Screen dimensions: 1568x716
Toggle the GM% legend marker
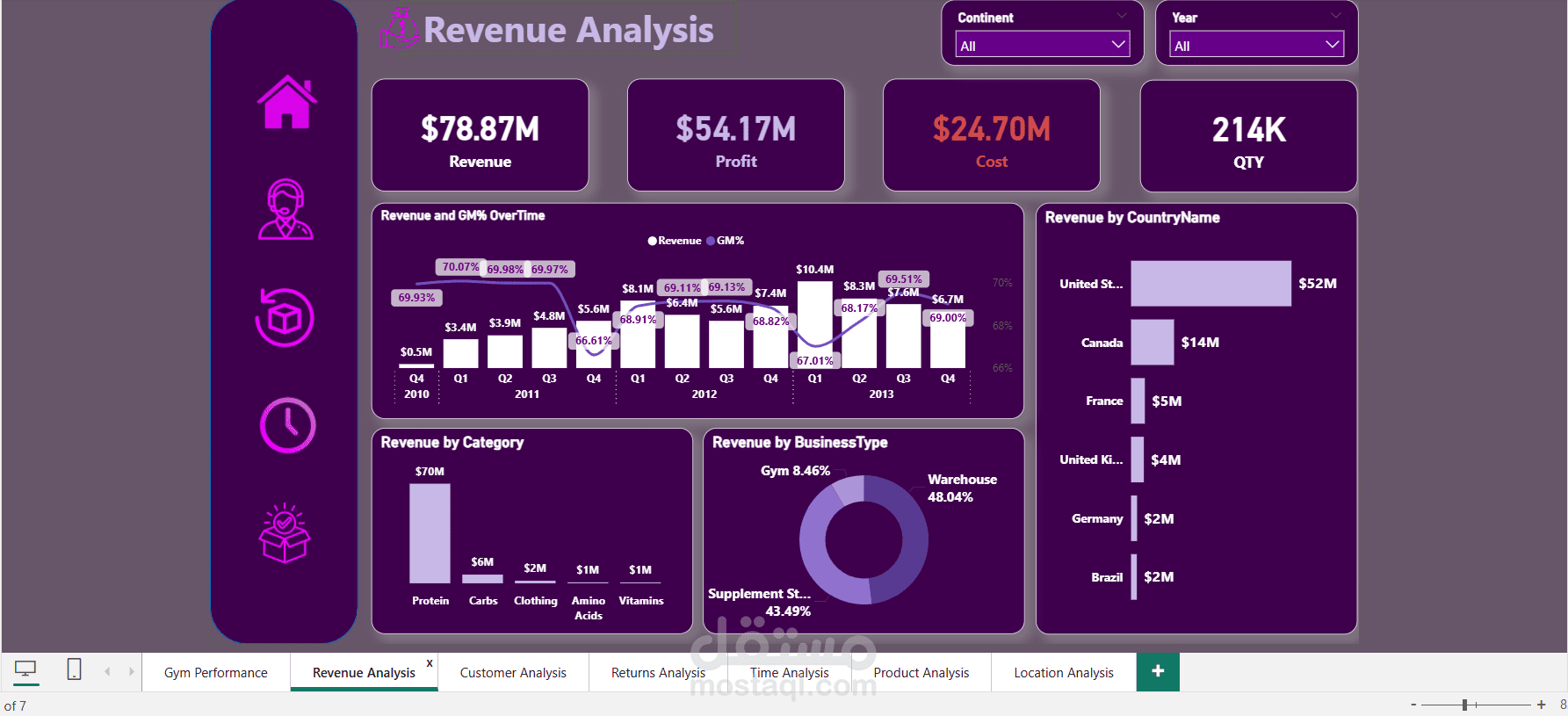pos(711,241)
